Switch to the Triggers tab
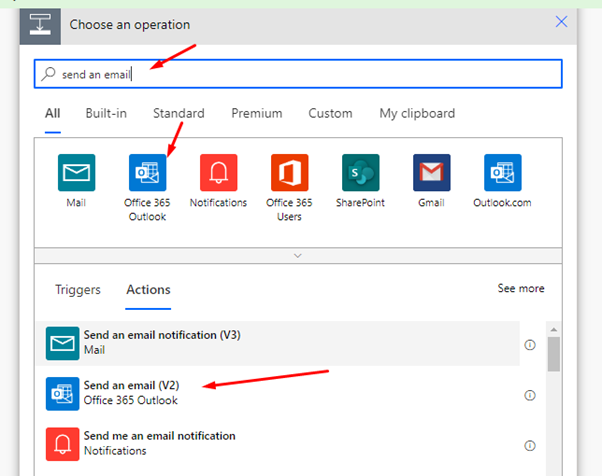 tap(78, 289)
